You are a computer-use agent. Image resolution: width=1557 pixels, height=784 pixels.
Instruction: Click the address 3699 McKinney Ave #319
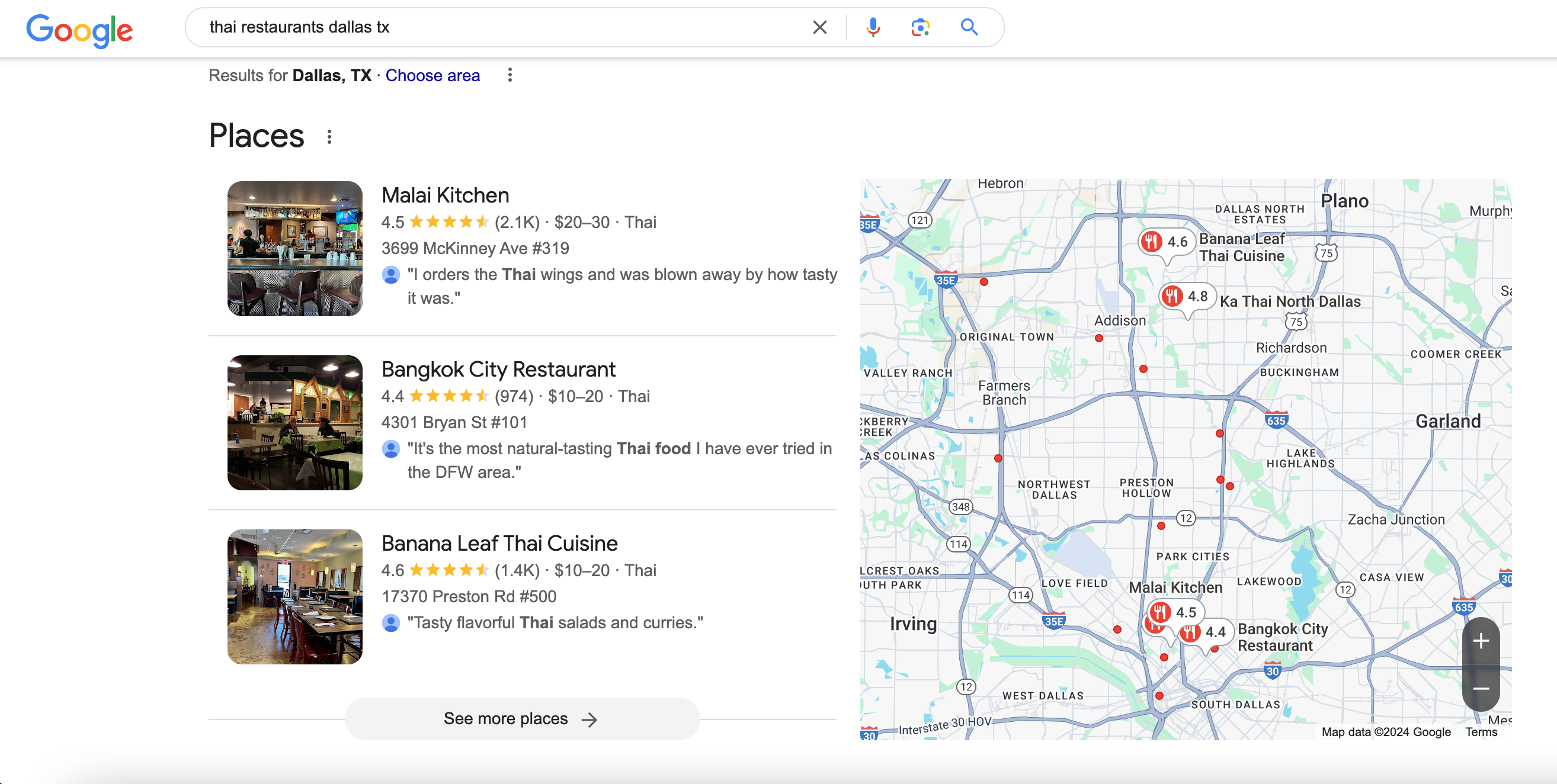(475, 248)
